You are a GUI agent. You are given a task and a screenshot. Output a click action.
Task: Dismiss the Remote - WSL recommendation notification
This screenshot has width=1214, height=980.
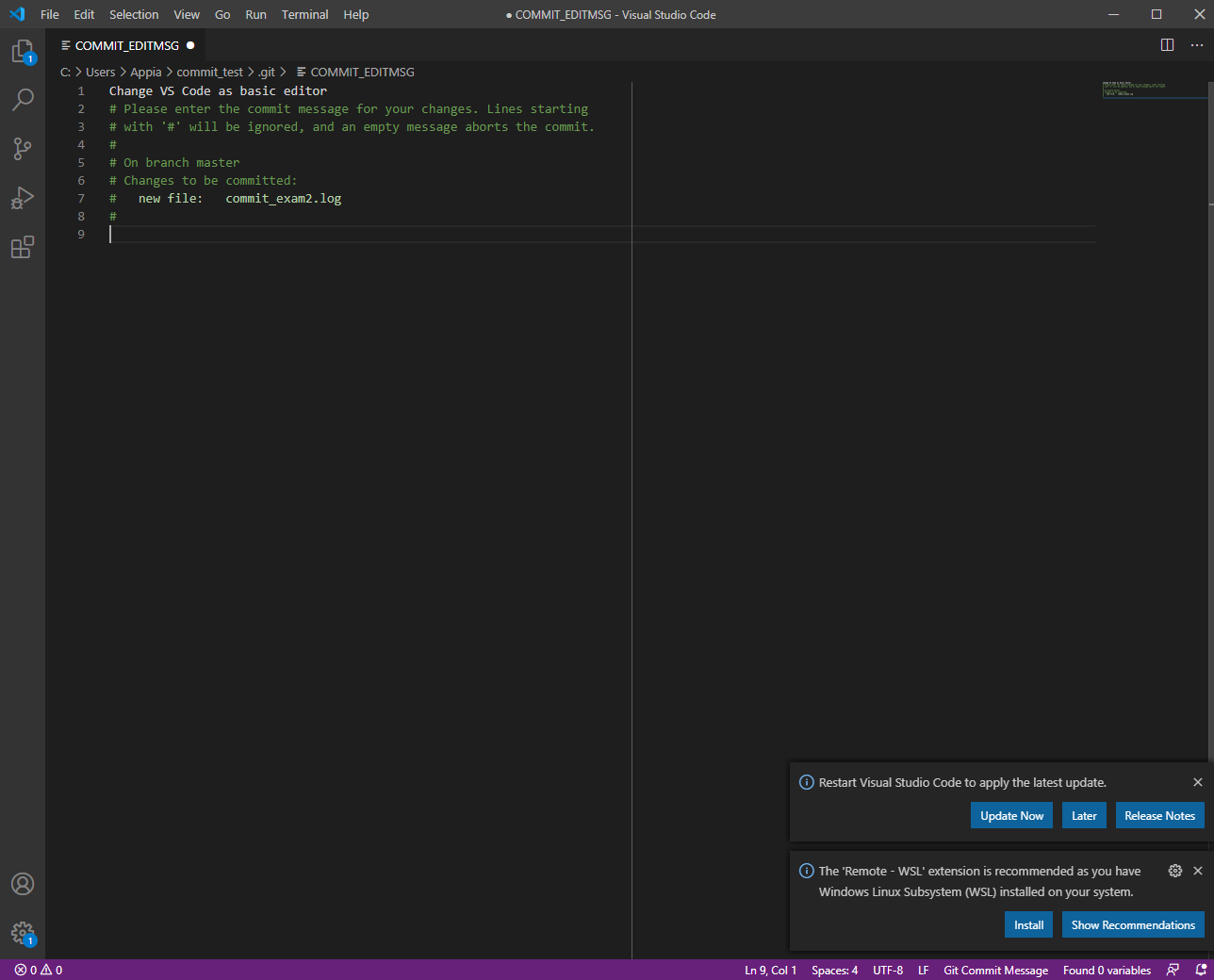[x=1198, y=871]
